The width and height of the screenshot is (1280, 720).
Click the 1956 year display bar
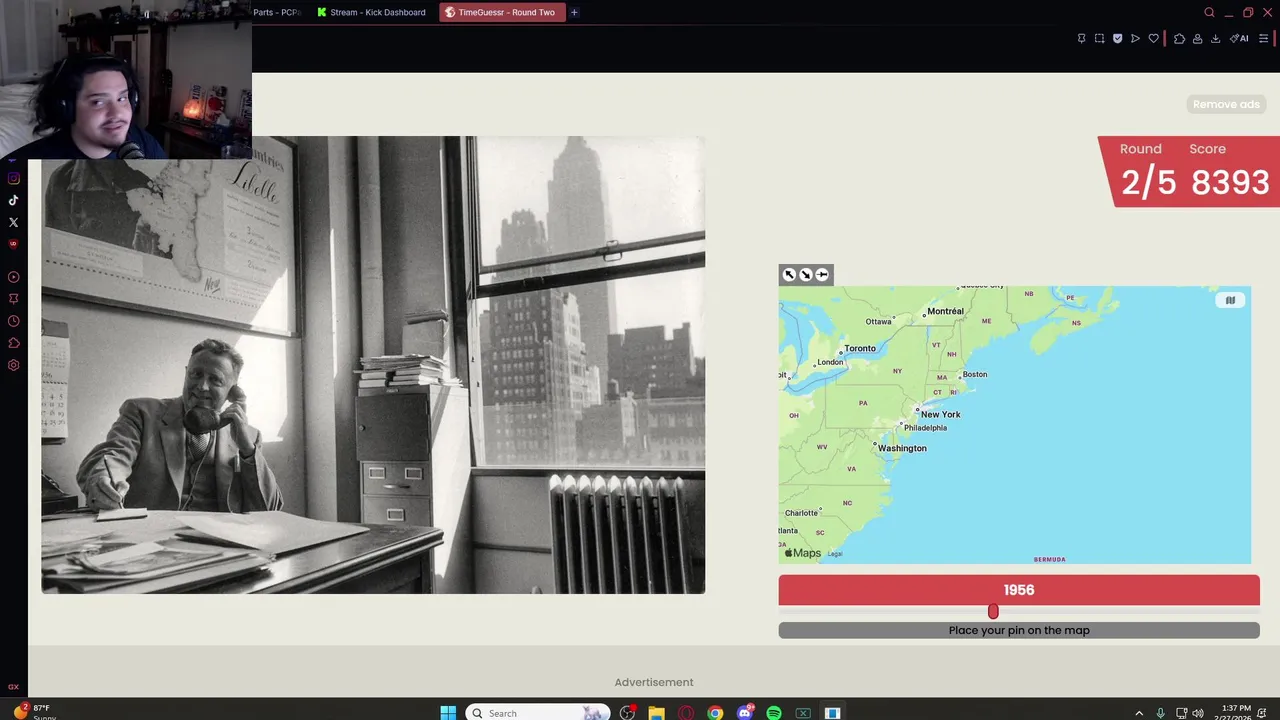(x=1019, y=590)
